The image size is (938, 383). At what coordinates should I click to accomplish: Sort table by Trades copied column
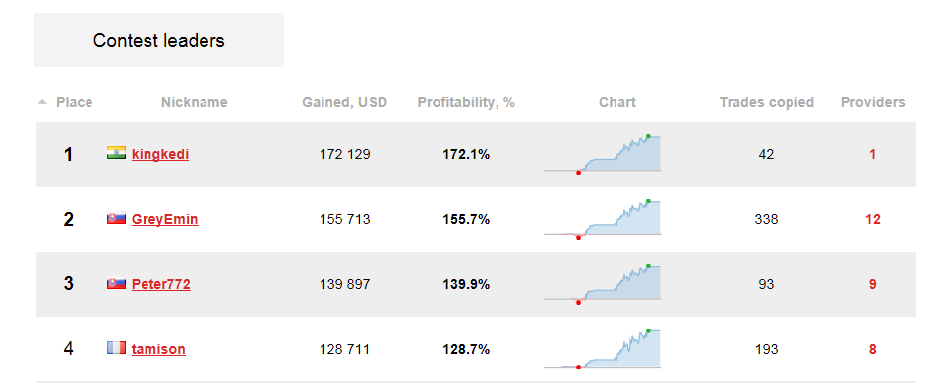tap(766, 102)
